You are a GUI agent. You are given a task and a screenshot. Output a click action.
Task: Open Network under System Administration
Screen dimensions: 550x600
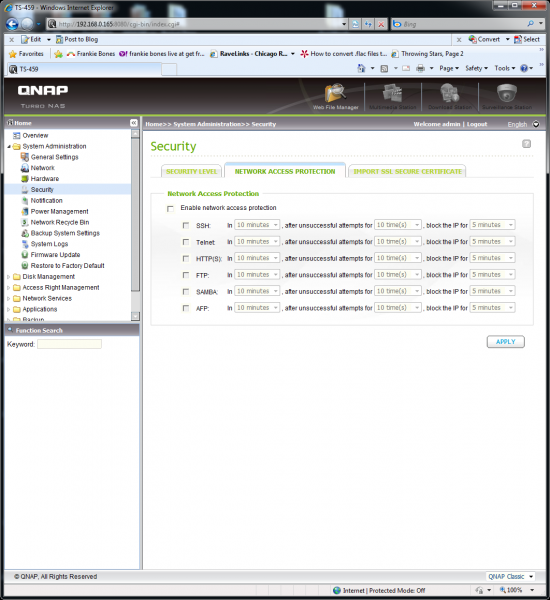click(42, 168)
